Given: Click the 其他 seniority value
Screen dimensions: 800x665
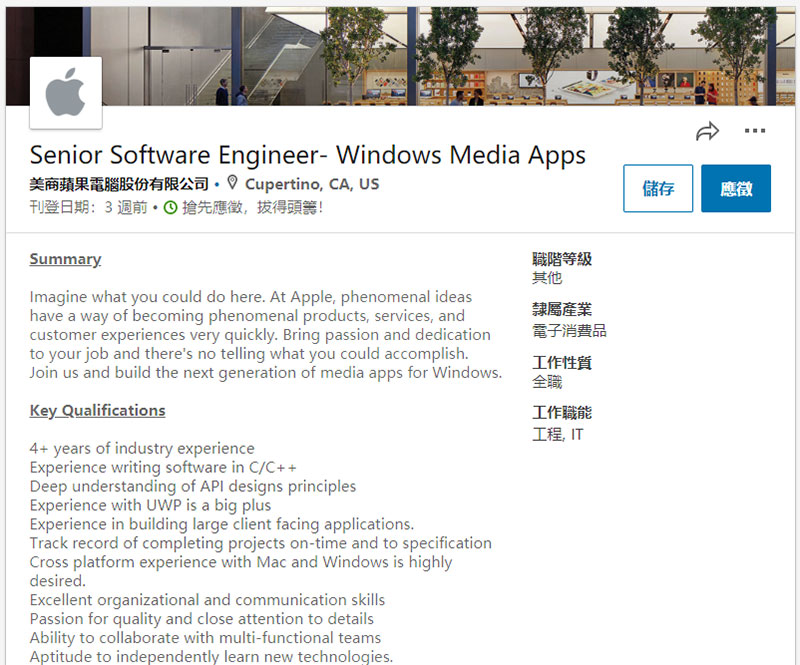Looking at the screenshot, I should (547, 278).
